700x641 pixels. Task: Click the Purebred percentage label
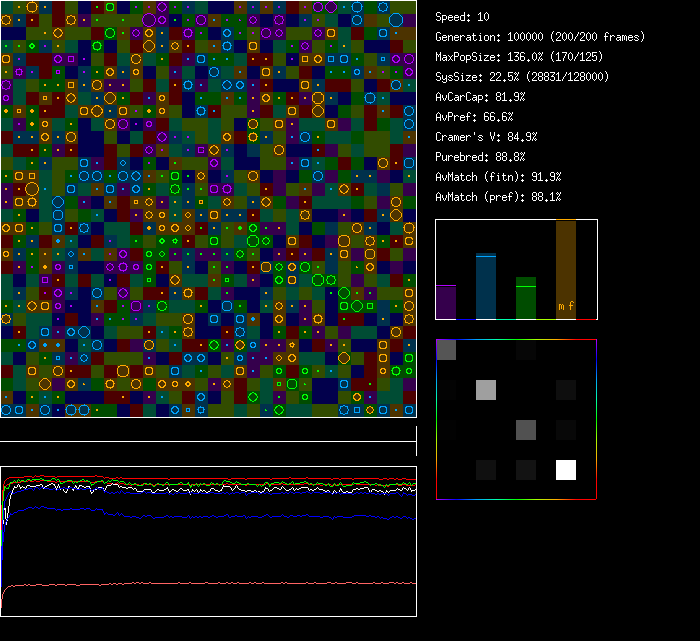[x=481, y=157]
